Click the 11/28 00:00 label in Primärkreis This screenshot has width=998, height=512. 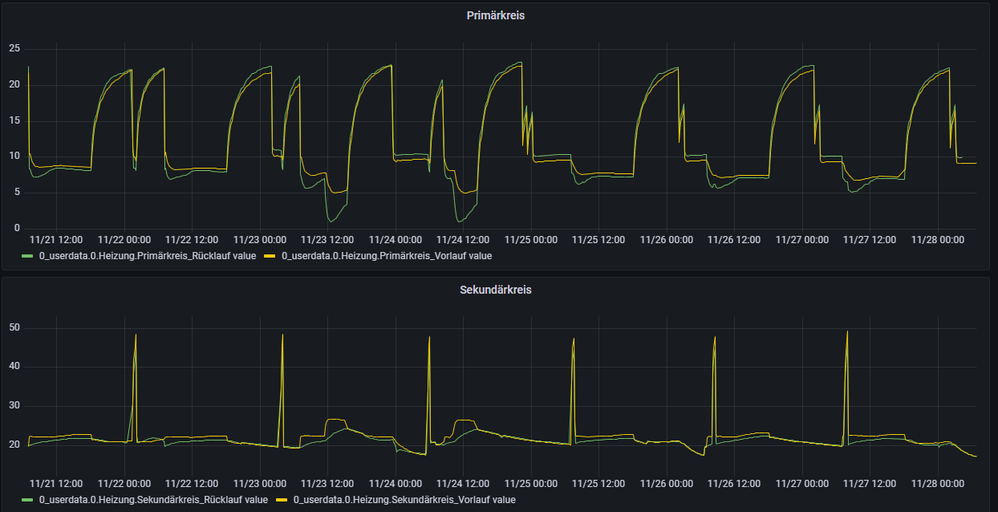[x=939, y=240]
